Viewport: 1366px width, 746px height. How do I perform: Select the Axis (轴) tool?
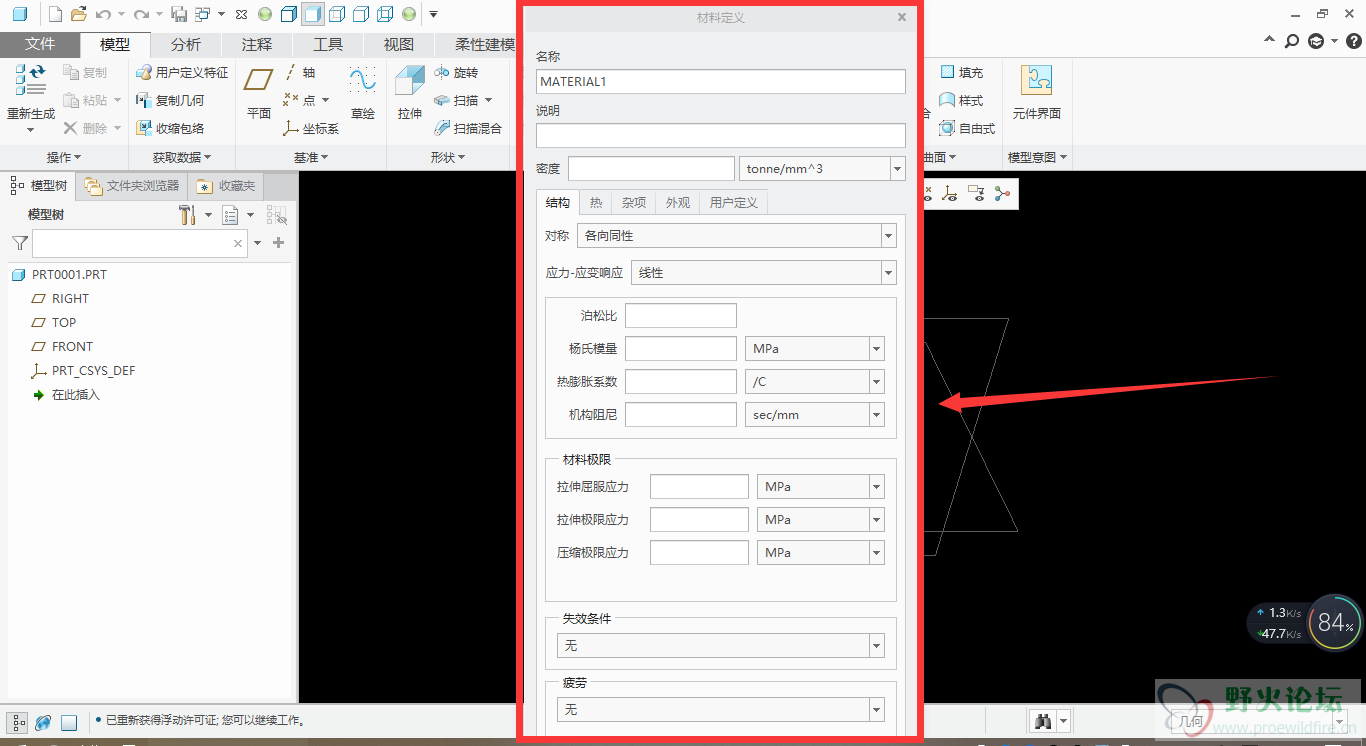click(x=300, y=72)
